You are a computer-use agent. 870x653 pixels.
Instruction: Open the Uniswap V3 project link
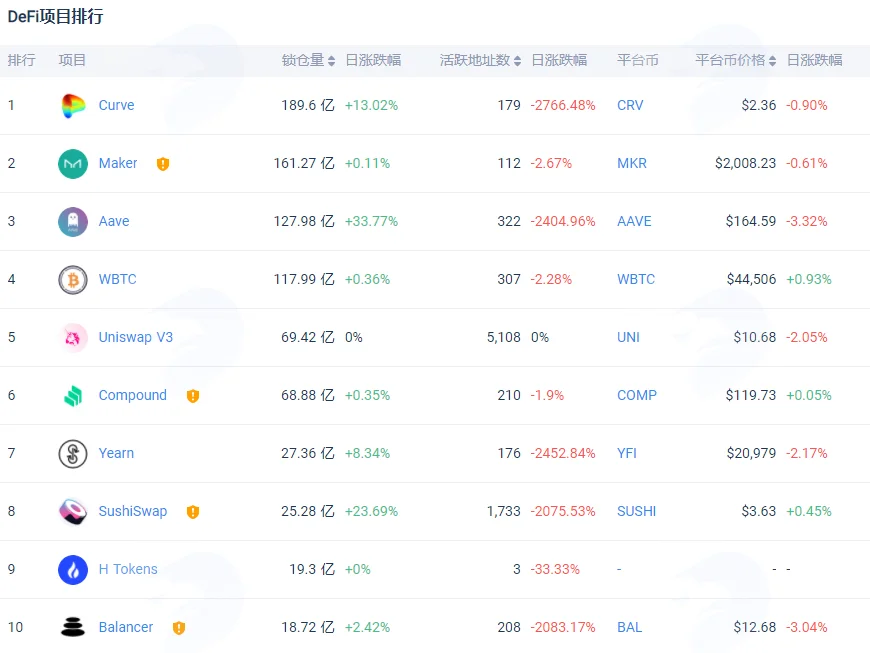tap(135, 337)
